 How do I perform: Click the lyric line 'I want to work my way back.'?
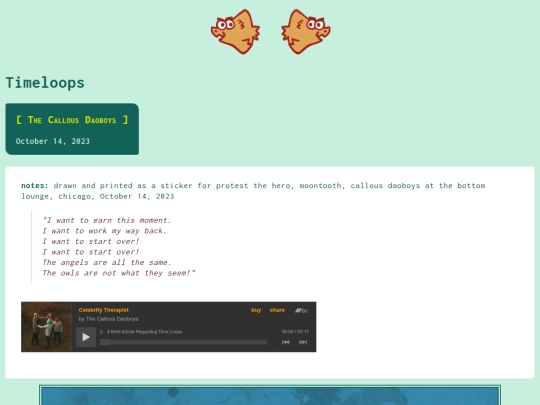coord(104,231)
